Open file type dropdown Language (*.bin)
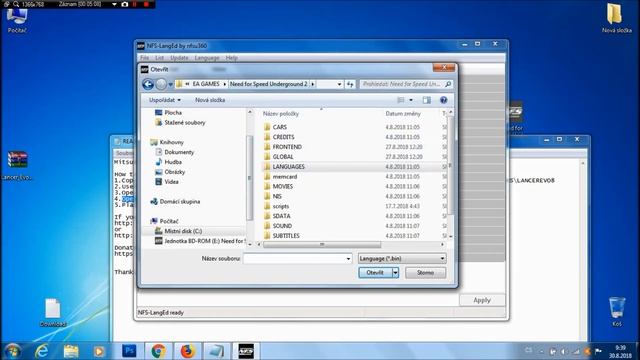This screenshot has height=360, width=640. click(402, 258)
